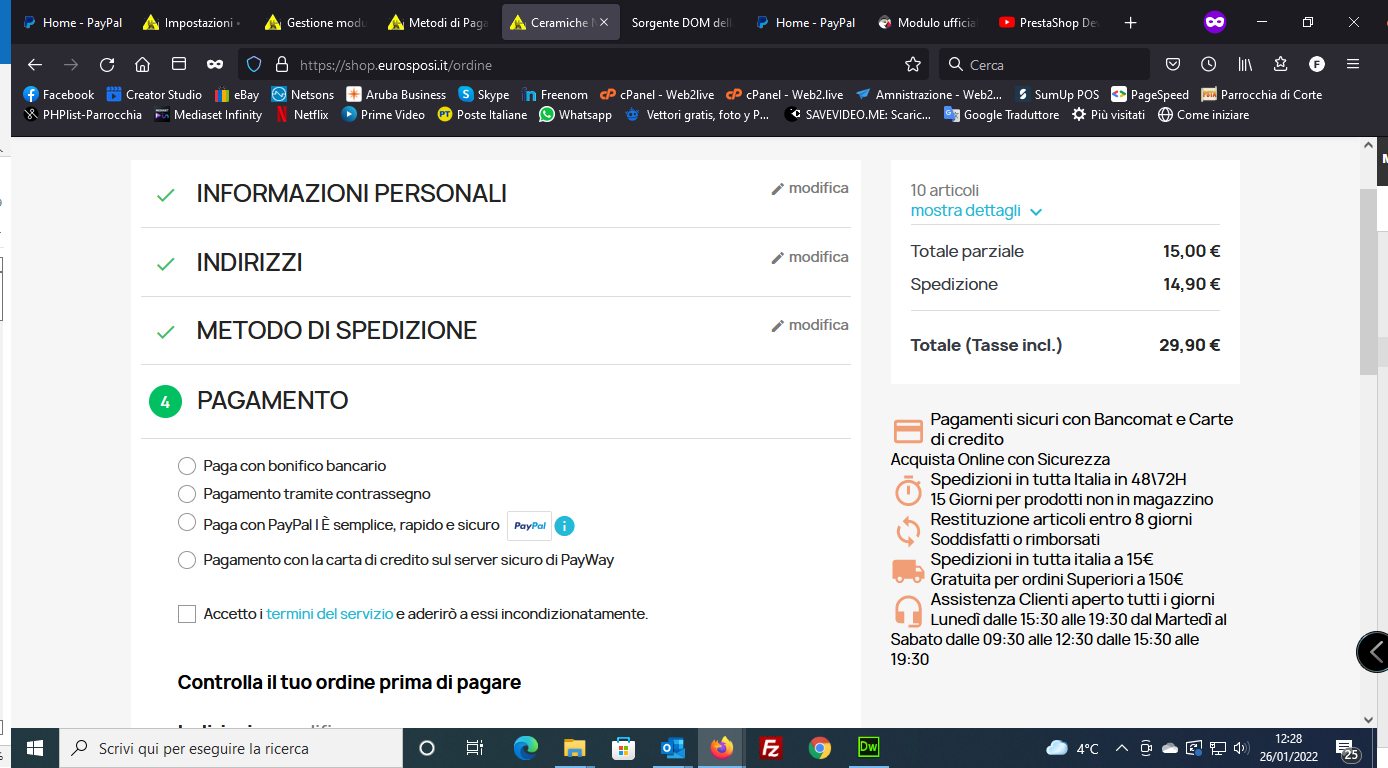Open the tracking protection shield icon
The height and width of the screenshot is (768, 1388).
254,64
